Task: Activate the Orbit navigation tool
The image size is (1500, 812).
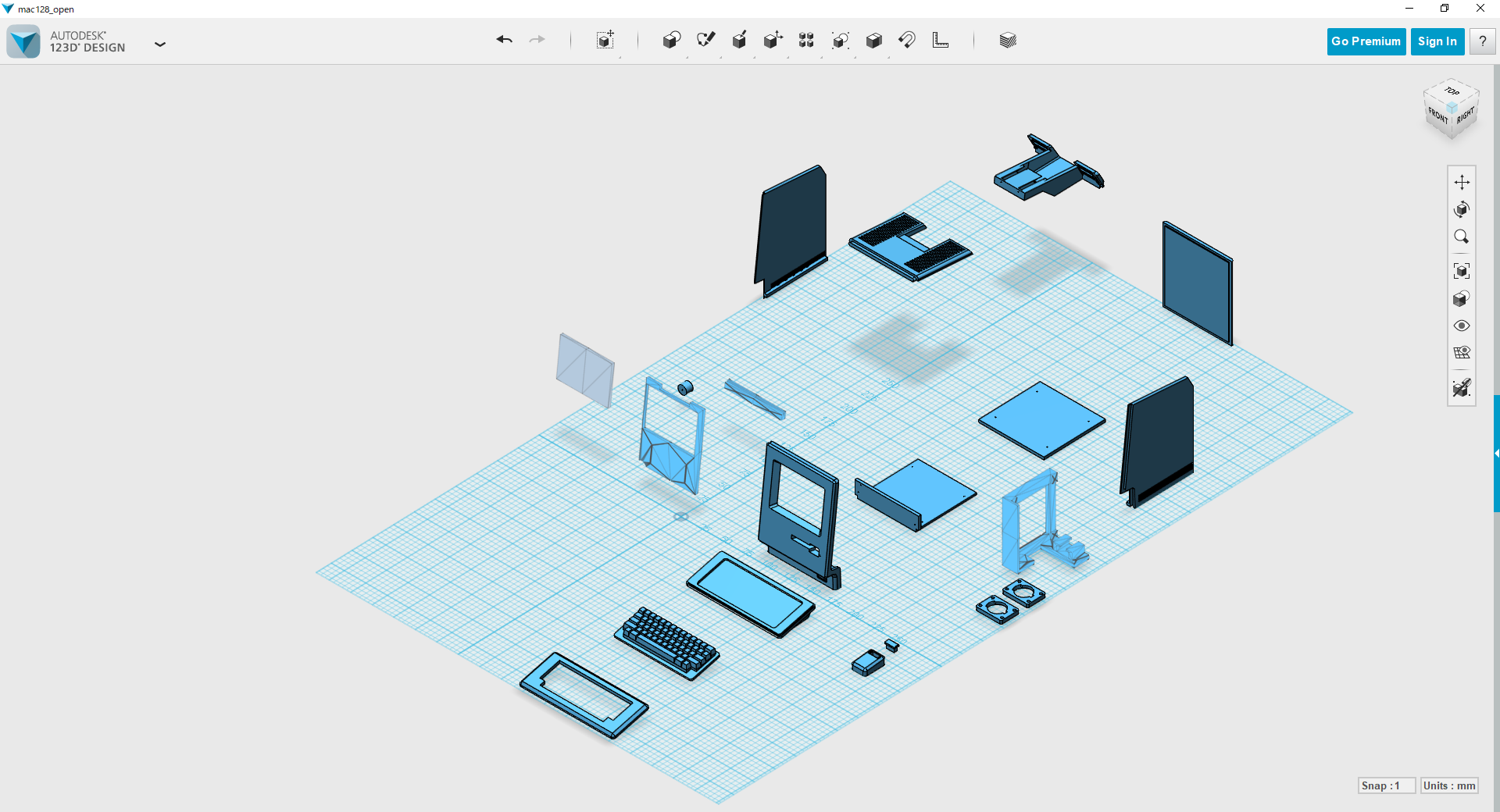Action: 1462,209
